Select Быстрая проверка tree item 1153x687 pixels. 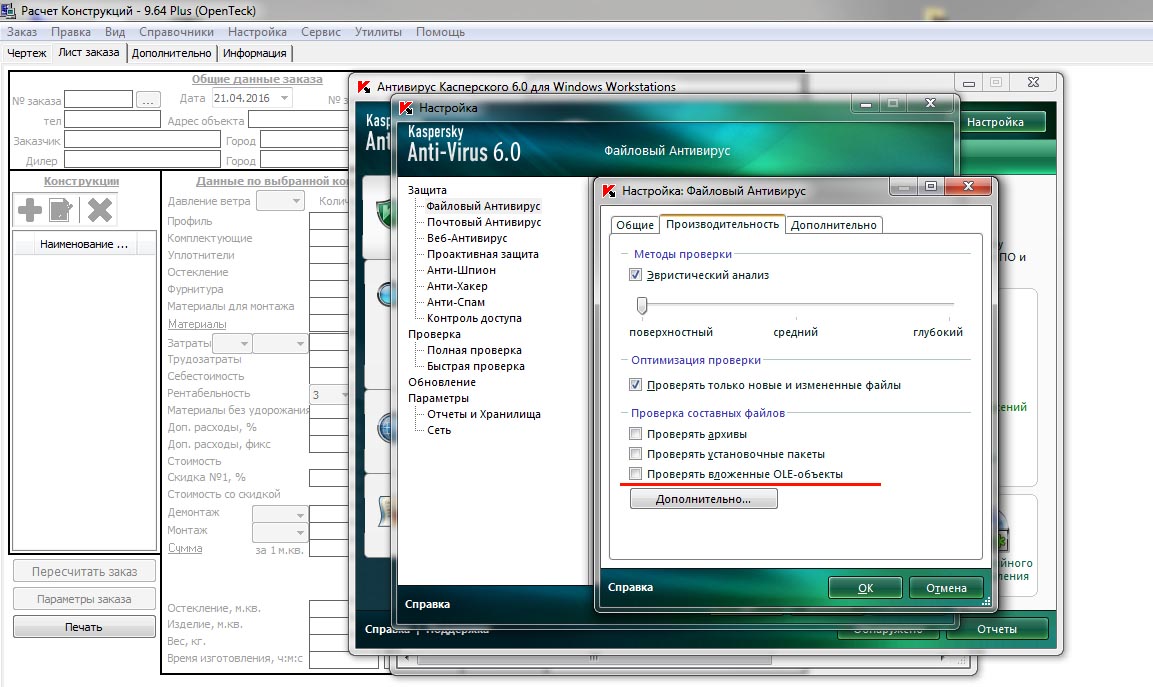476,366
